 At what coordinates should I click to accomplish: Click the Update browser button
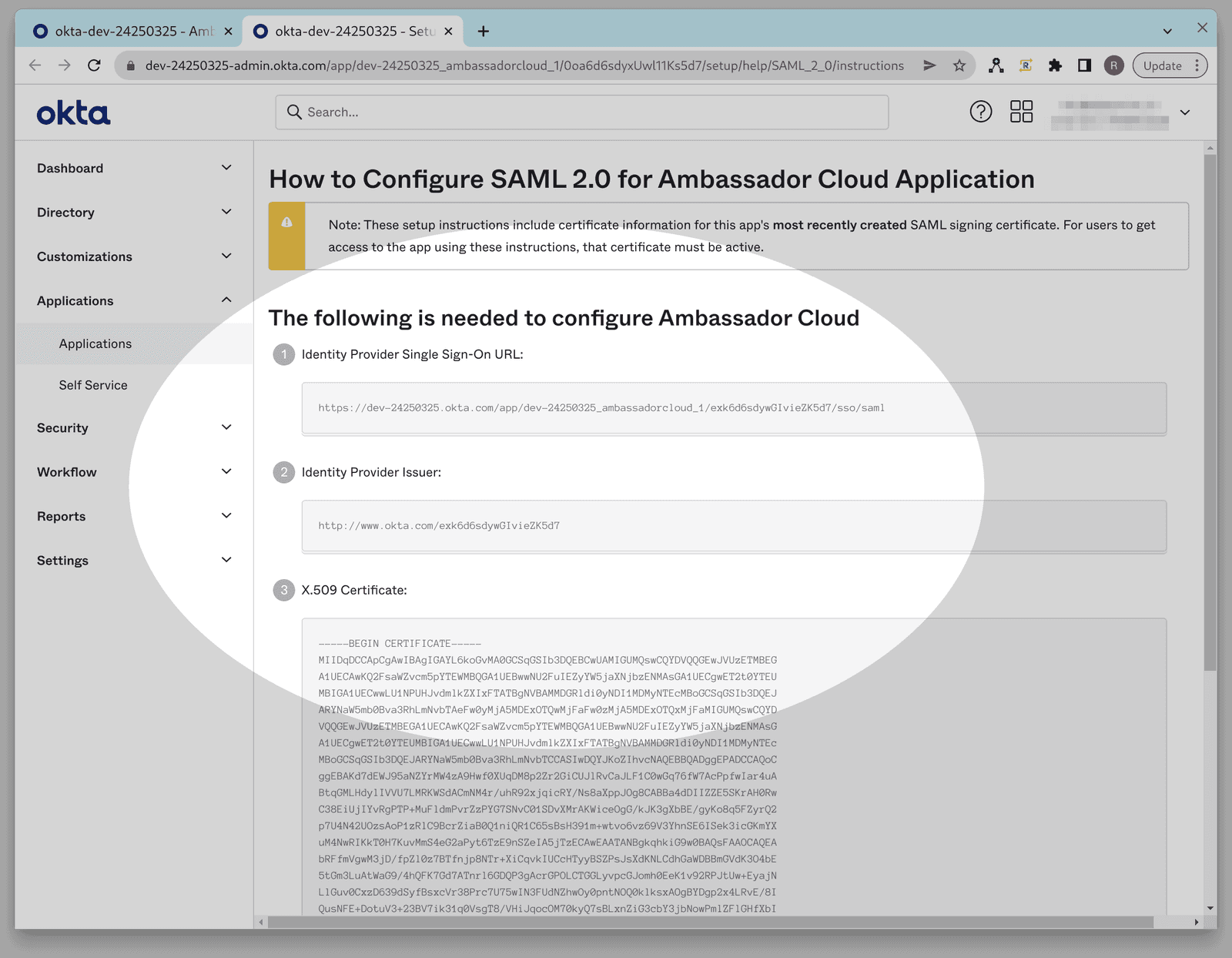click(x=1162, y=65)
